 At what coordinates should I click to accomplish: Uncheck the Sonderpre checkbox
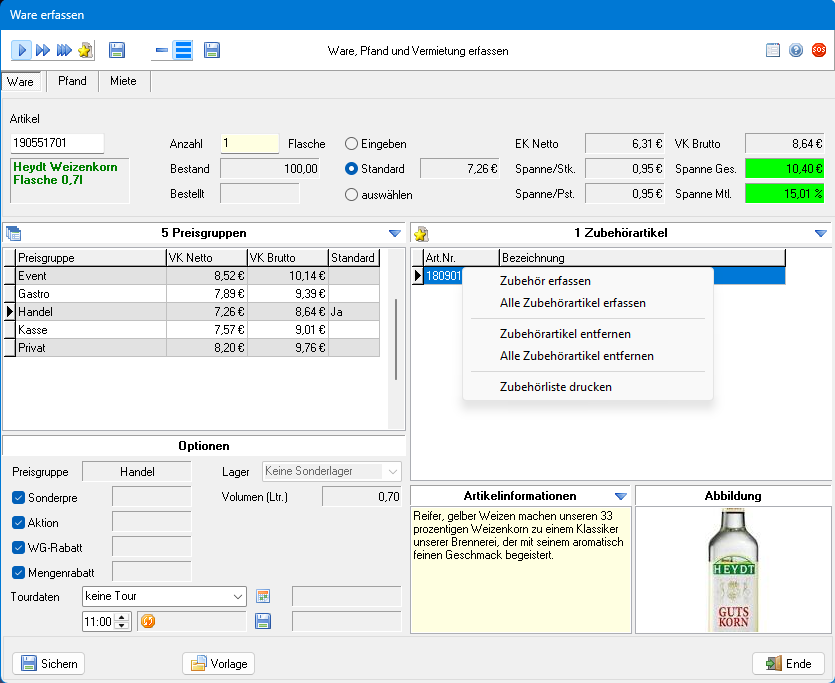coord(18,497)
